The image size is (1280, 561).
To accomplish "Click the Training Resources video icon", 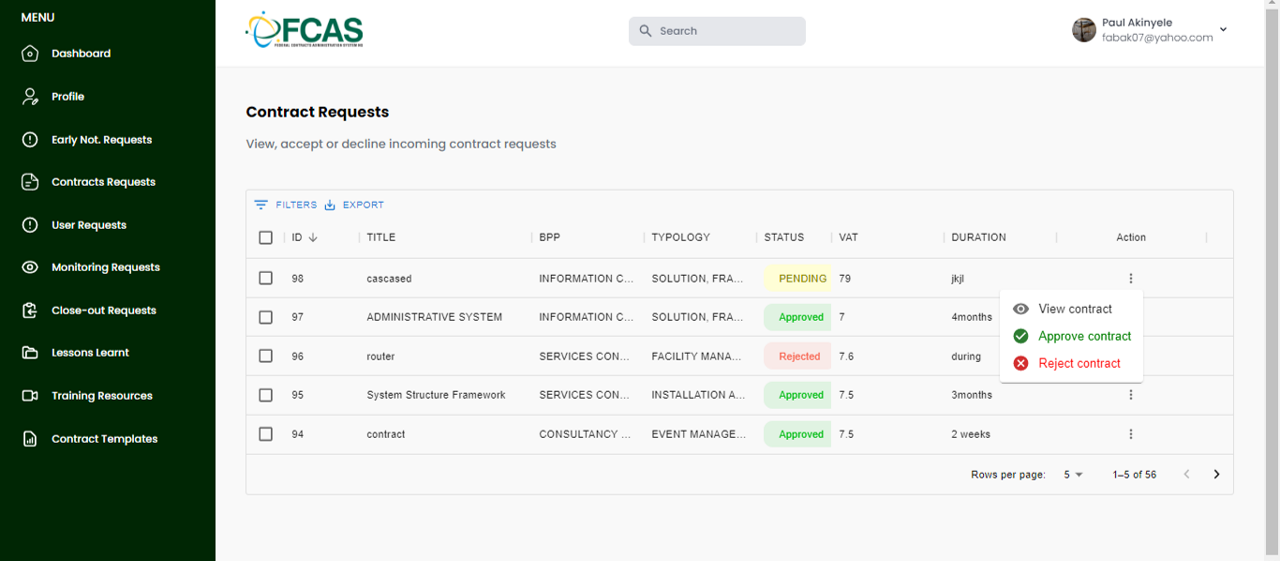I will pos(30,396).
